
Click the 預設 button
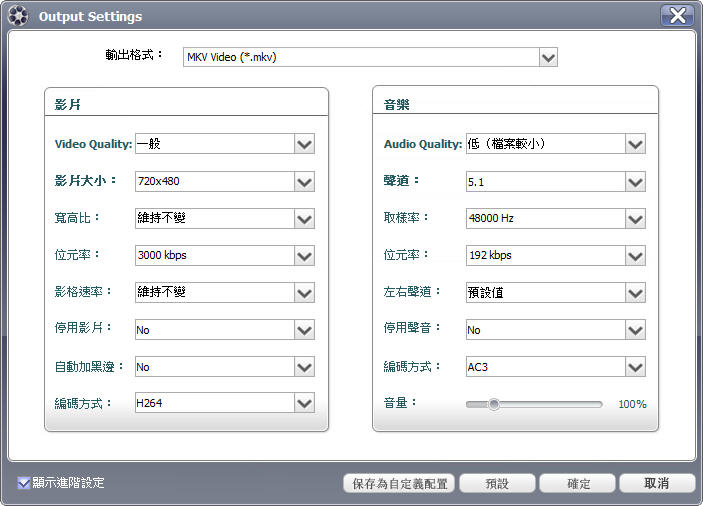[x=497, y=484]
